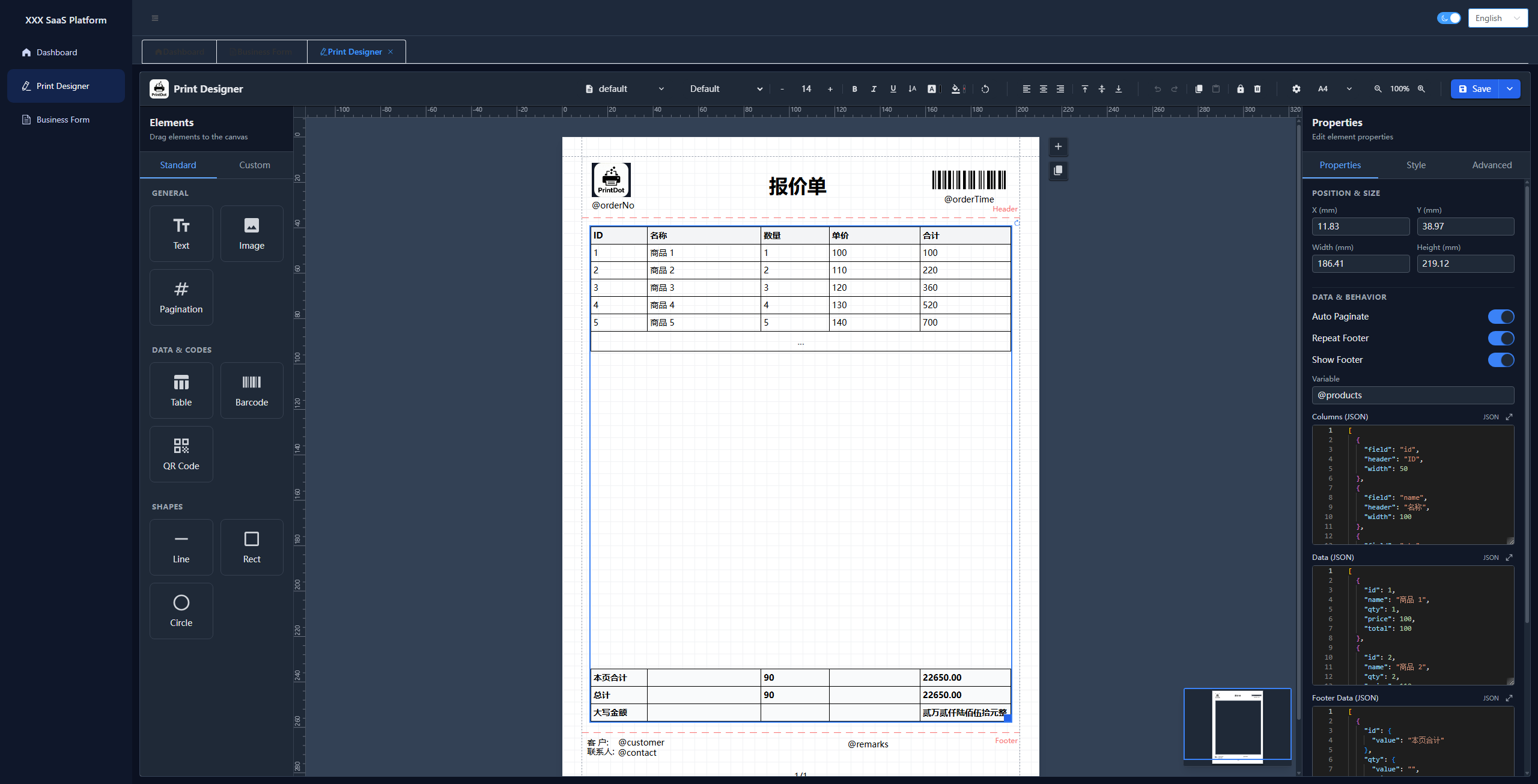The width and height of the screenshot is (1538, 784).
Task: Switch to the Custom elements tab
Action: (x=255, y=165)
